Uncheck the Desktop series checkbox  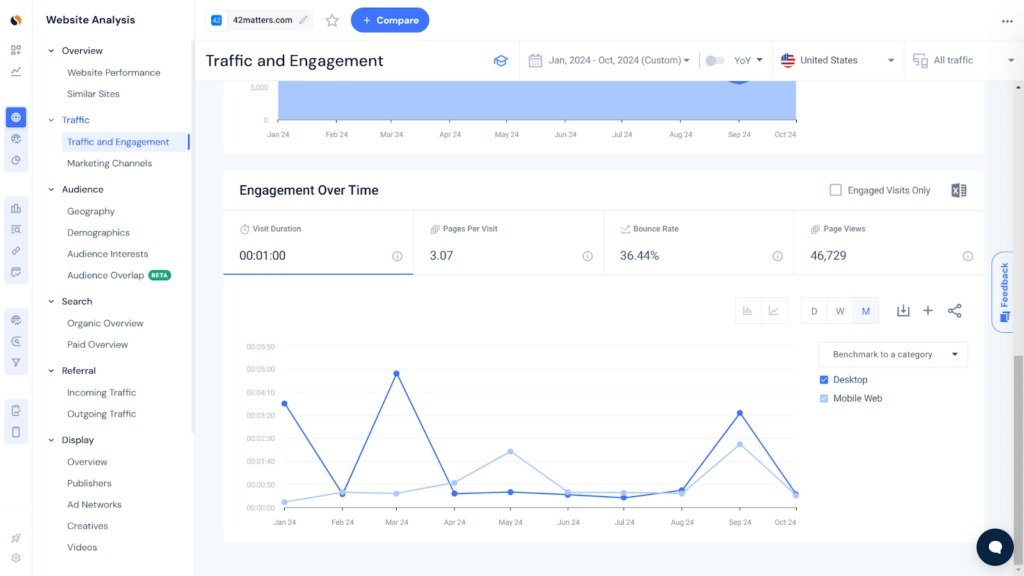824,380
